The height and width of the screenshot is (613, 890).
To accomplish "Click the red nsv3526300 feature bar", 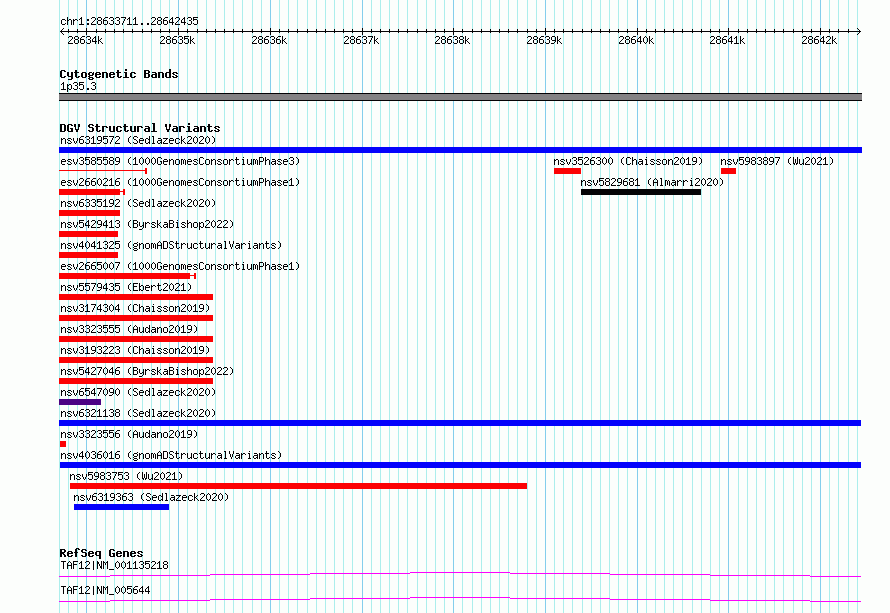I will [x=568, y=171].
